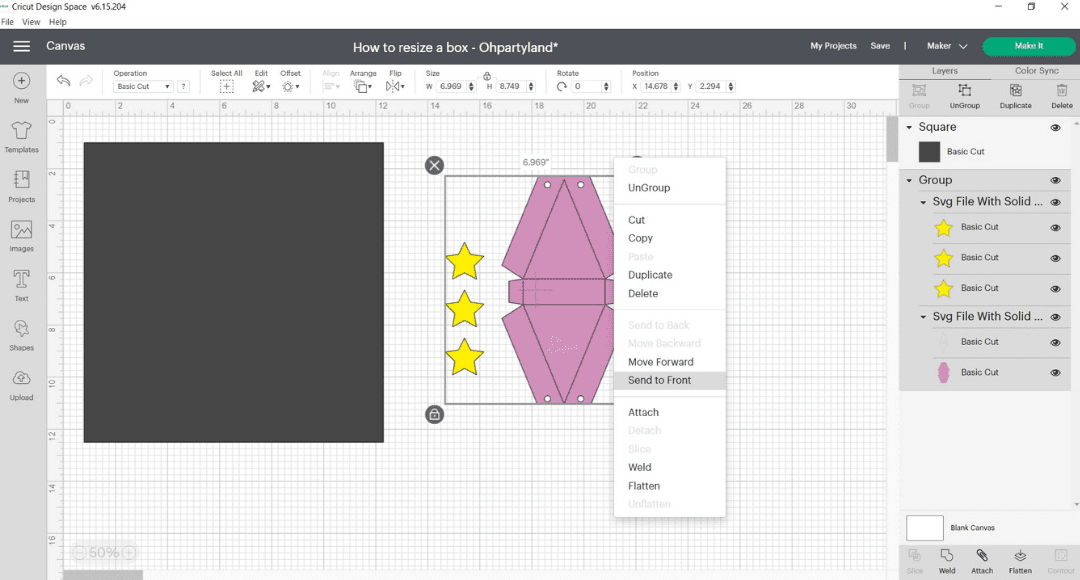Undo the last action
Image resolution: width=1080 pixels, height=580 pixels.
click(63, 81)
